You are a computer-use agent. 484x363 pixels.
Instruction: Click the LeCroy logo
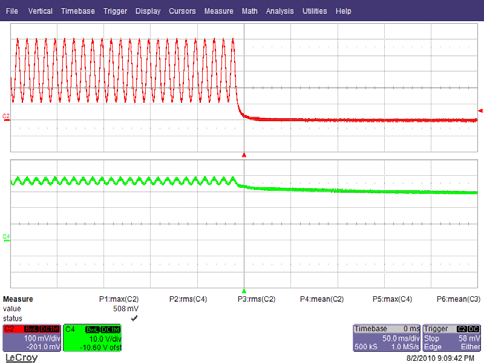pos(21,358)
